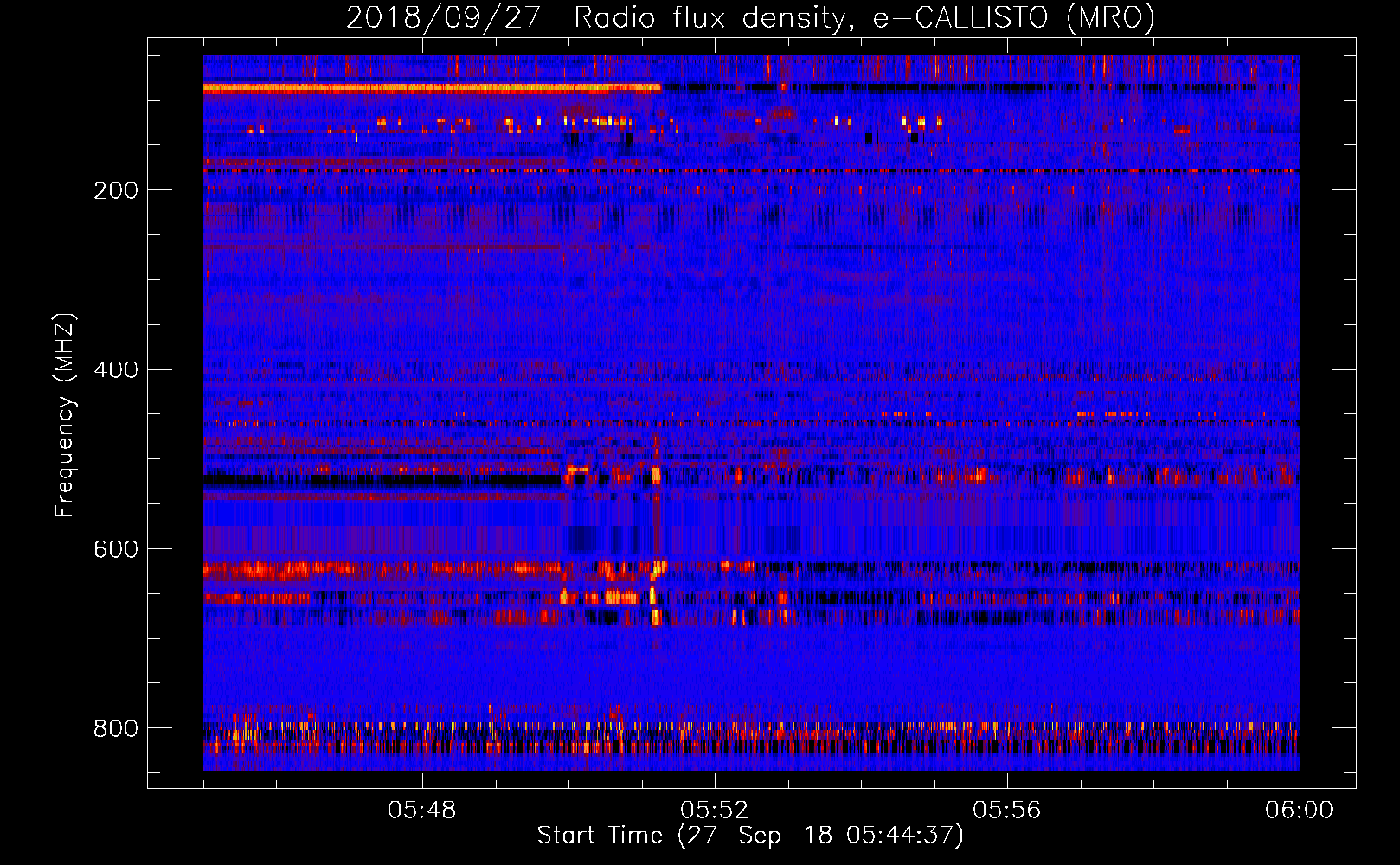
Task: Click the 'Frequency (MHZ)' axis label
Action: 65,415
